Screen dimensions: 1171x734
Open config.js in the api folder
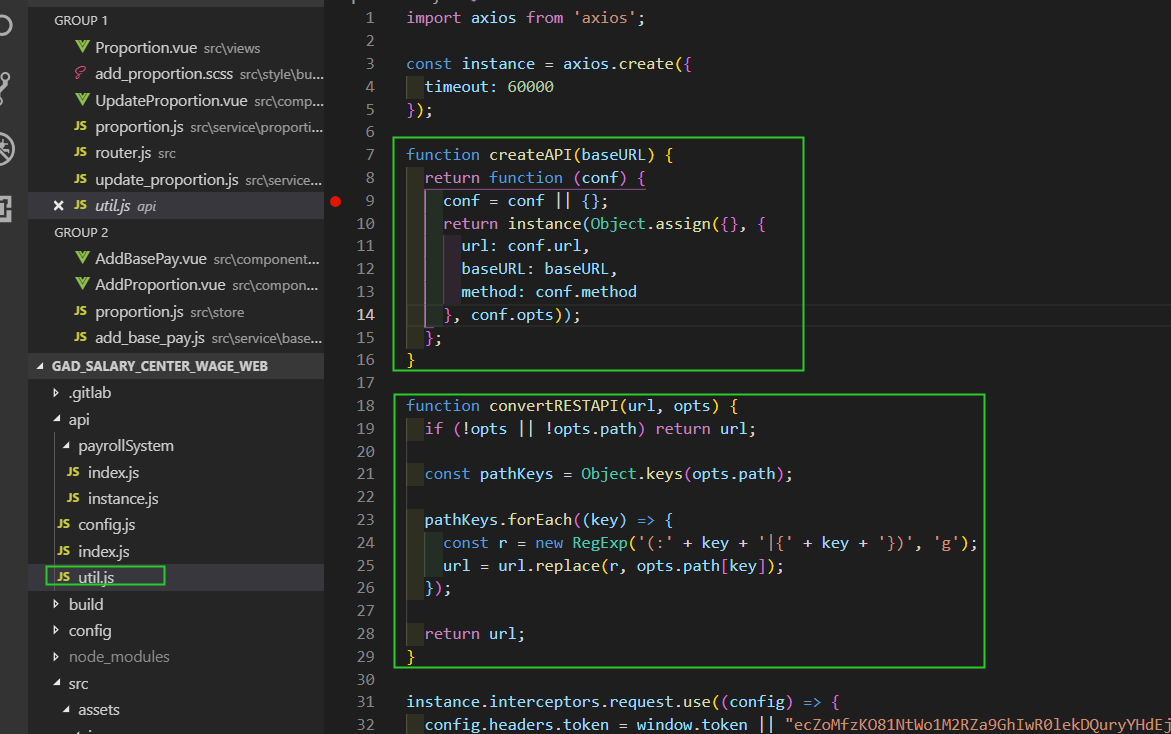coord(106,525)
